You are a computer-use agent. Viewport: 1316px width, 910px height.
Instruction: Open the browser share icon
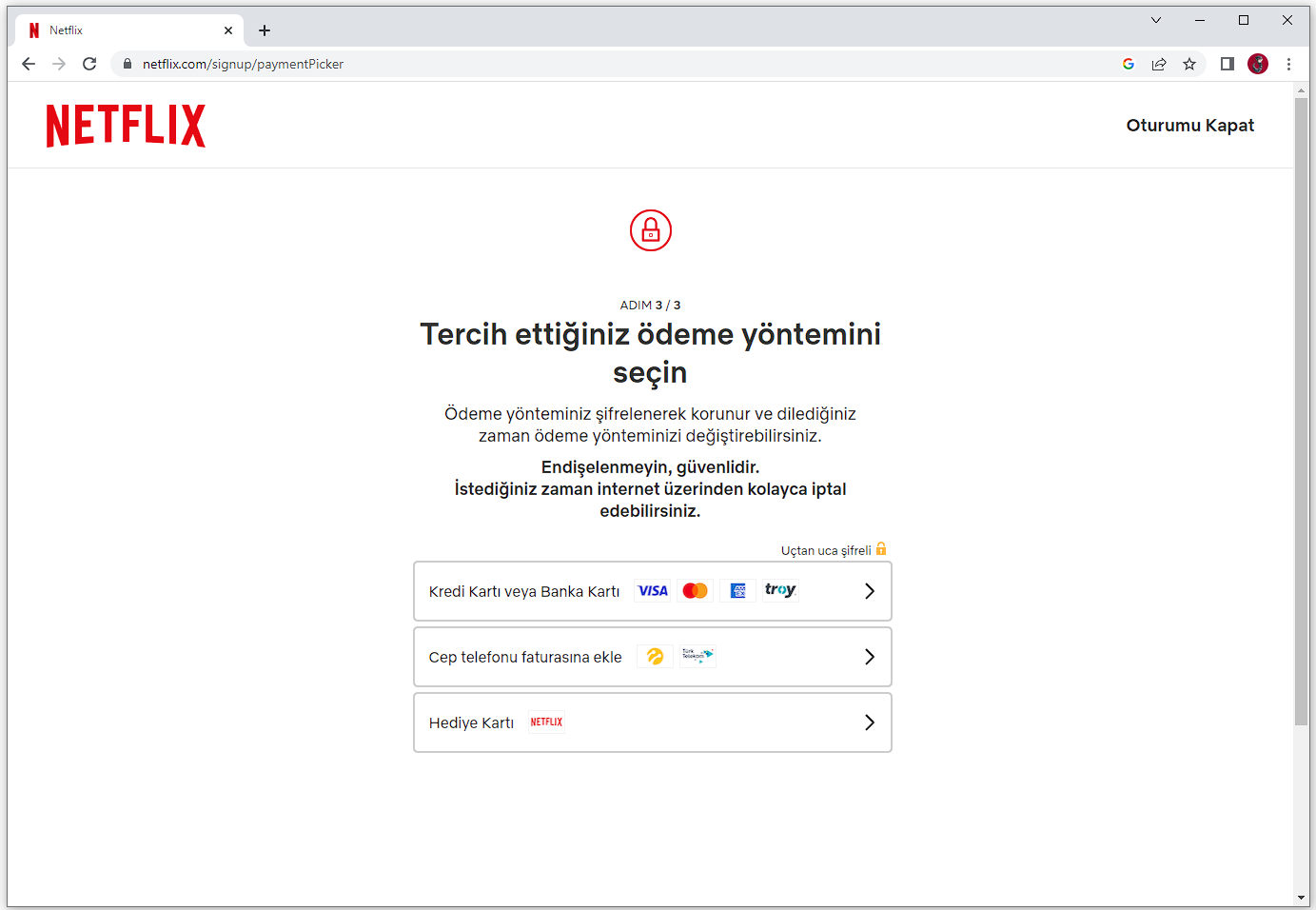[1159, 64]
